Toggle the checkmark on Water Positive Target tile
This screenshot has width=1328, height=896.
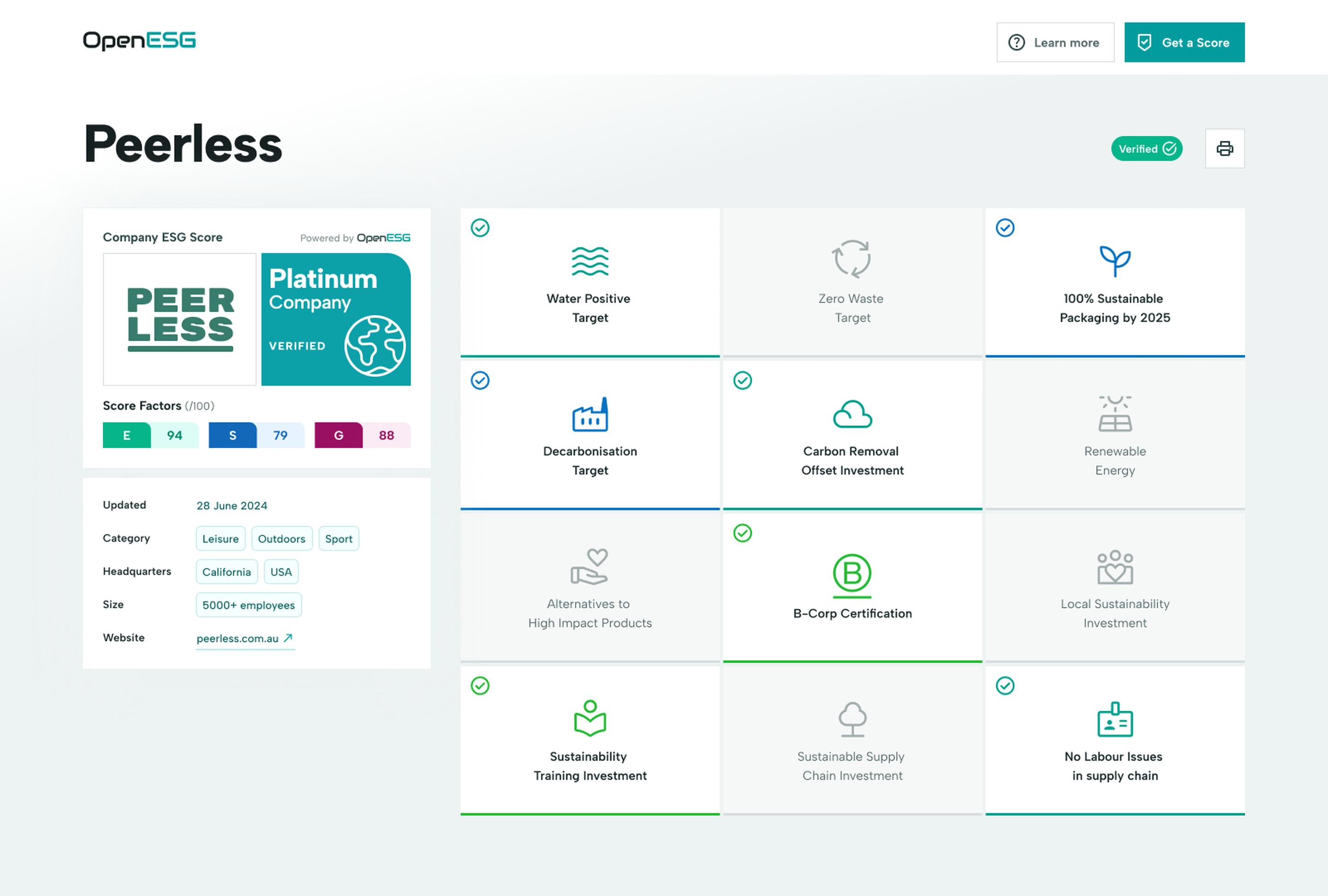(480, 228)
